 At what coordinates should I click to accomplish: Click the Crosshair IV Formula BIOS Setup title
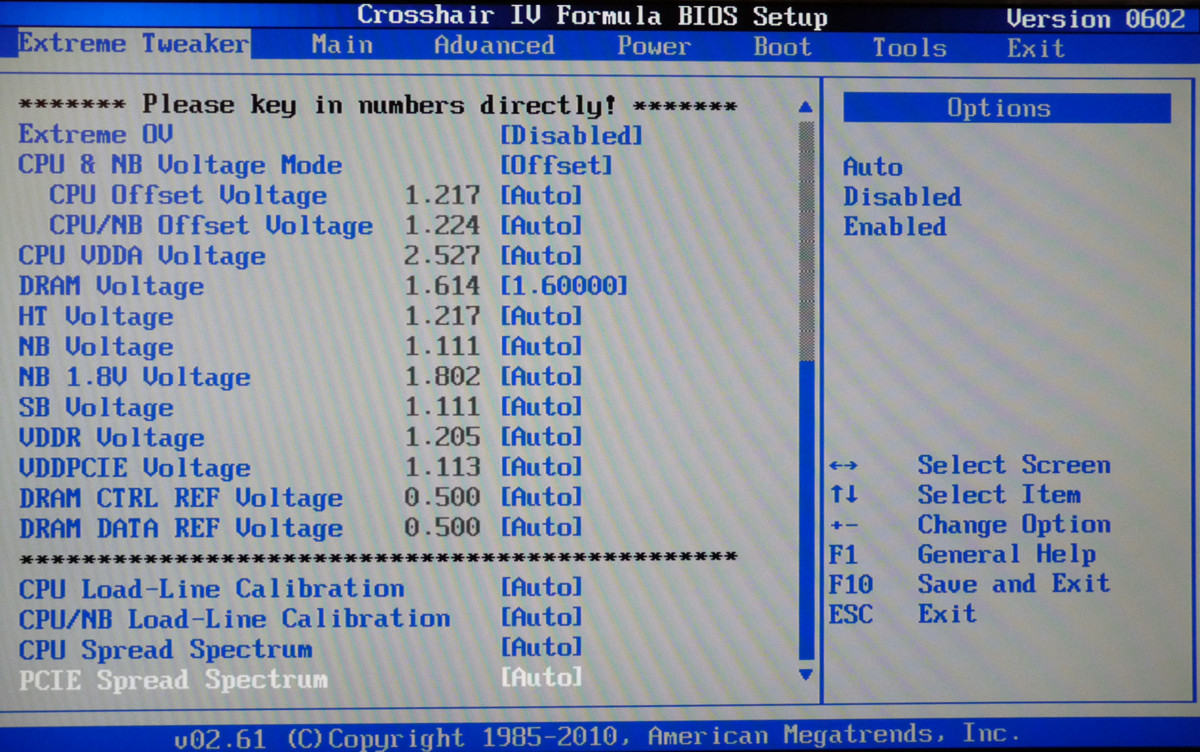[593, 16]
